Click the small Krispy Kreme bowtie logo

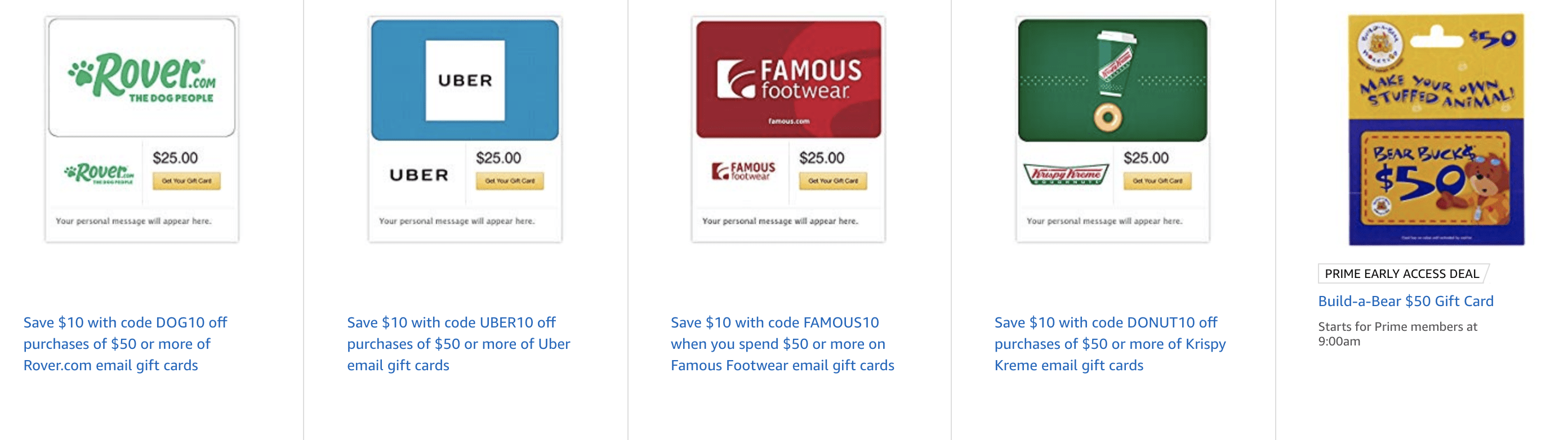[x=1066, y=174]
